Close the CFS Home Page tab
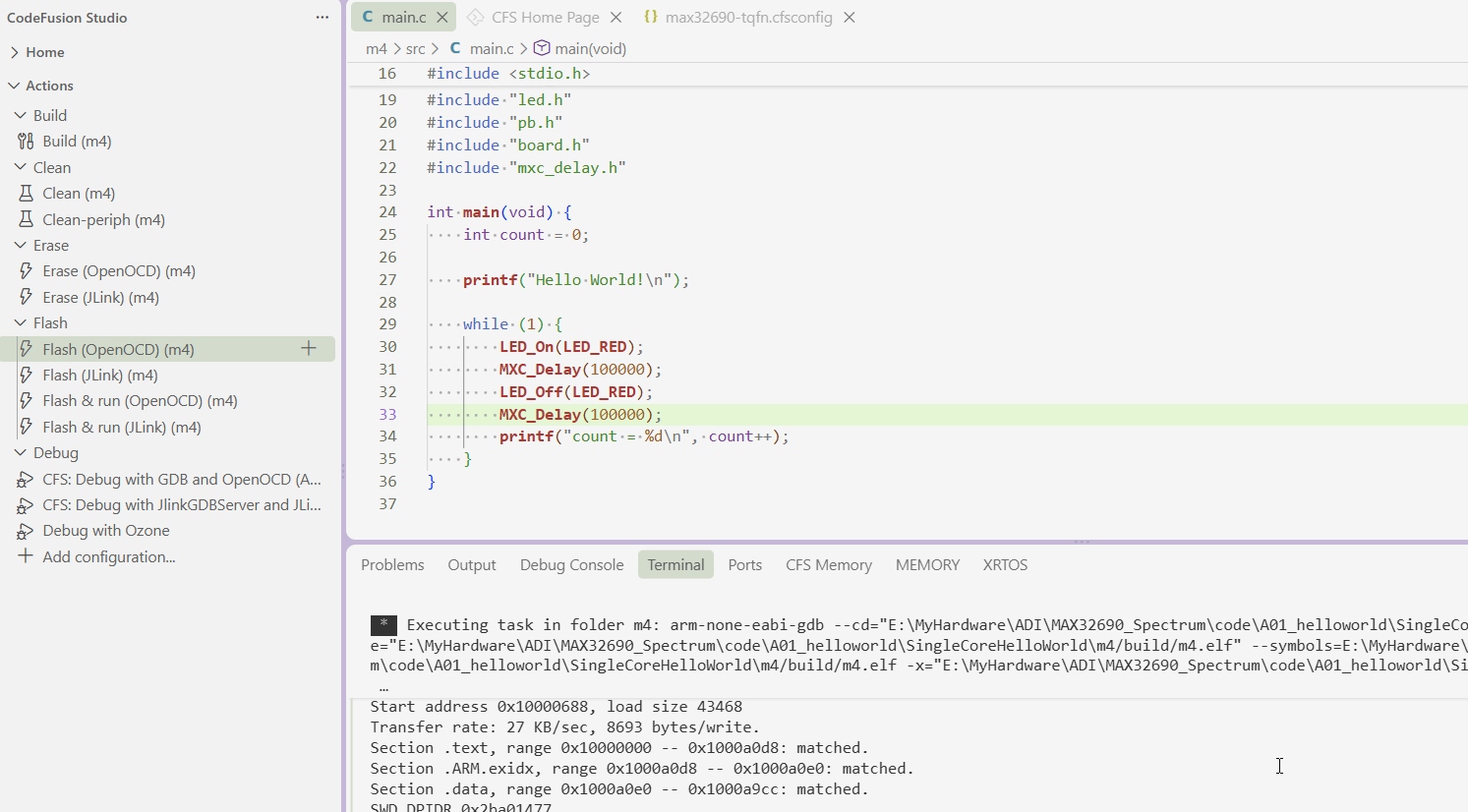This screenshot has width=1468, height=812. click(616, 18)
